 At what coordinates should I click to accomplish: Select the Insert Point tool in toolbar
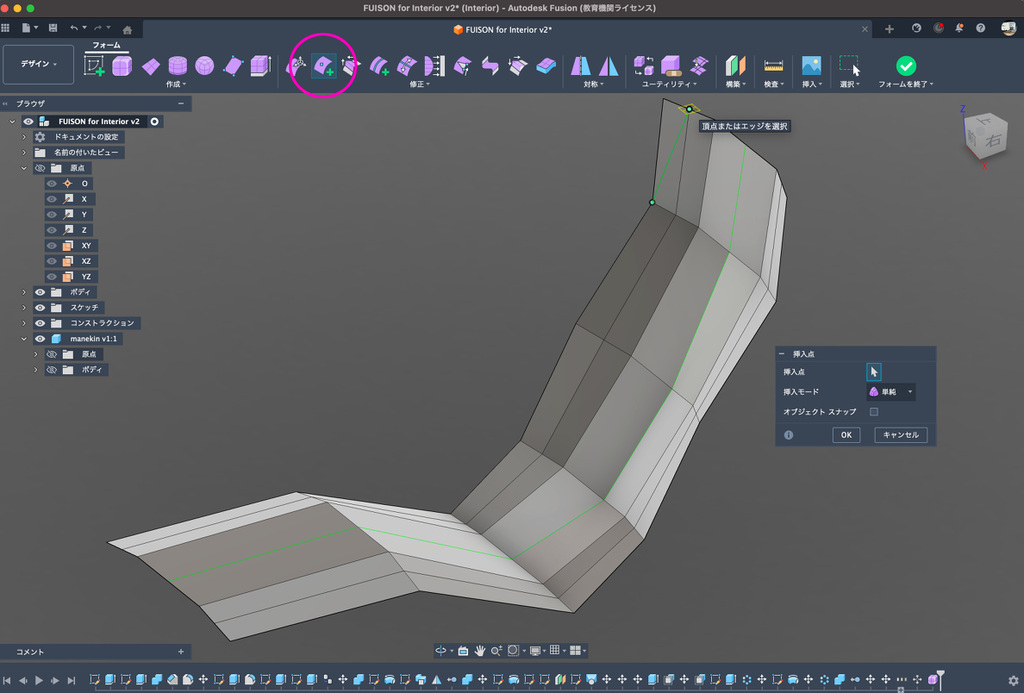point(324,66)
